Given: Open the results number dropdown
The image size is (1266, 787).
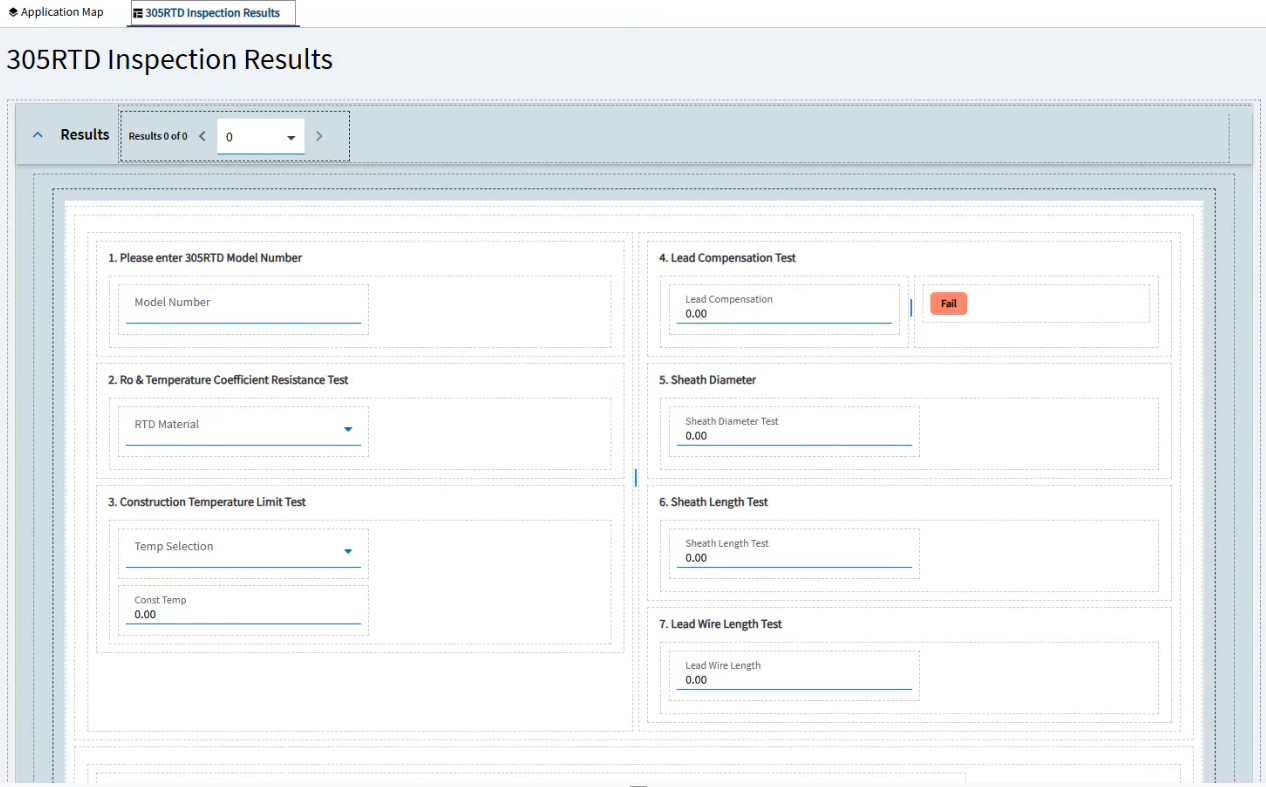Looking at the screenshot, I should 260,137.
